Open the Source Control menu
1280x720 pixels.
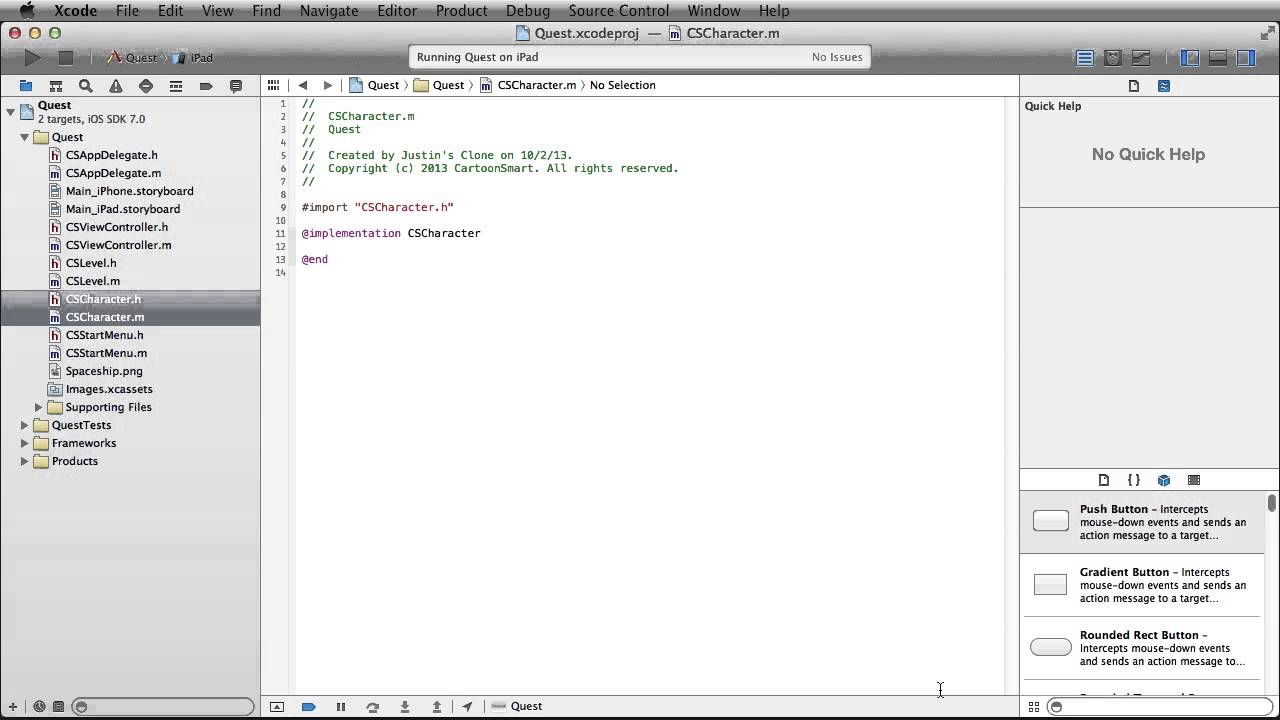tap(619, 11)
